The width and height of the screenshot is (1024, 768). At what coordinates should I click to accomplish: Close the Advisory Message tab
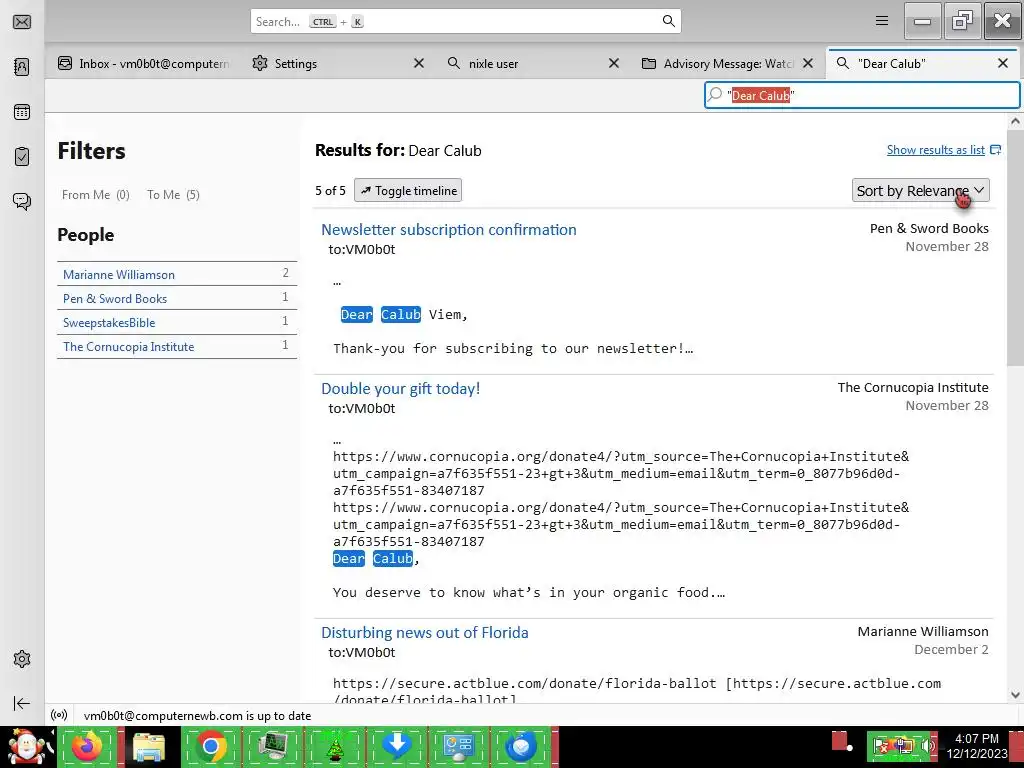(x=808, y=63)
